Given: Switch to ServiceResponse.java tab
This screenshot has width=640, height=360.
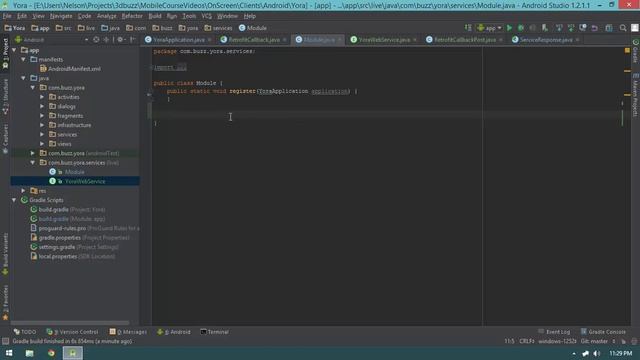Looking at the screenshot, I should (x=546, y=40).
